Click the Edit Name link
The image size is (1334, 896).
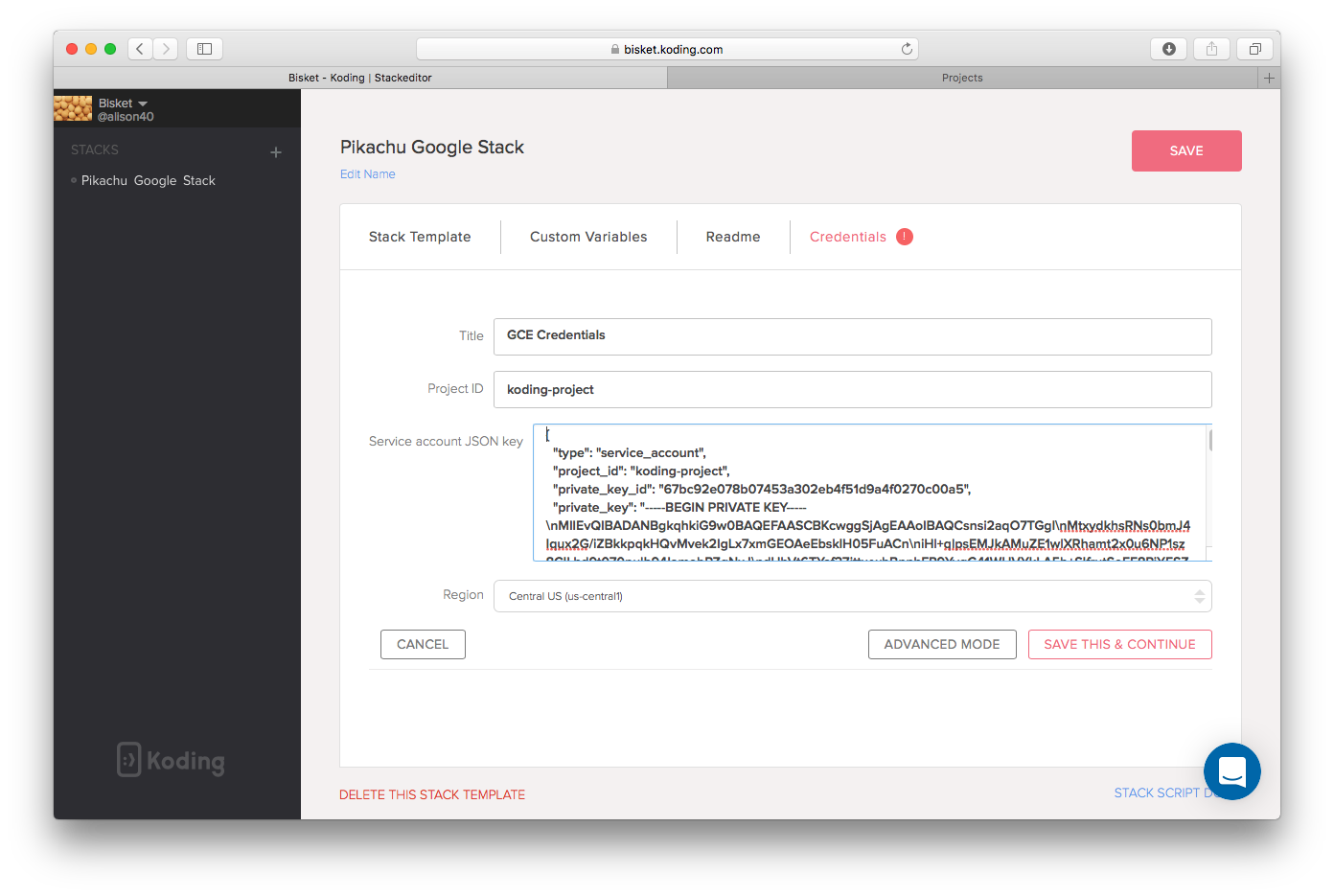click(368, 174)
